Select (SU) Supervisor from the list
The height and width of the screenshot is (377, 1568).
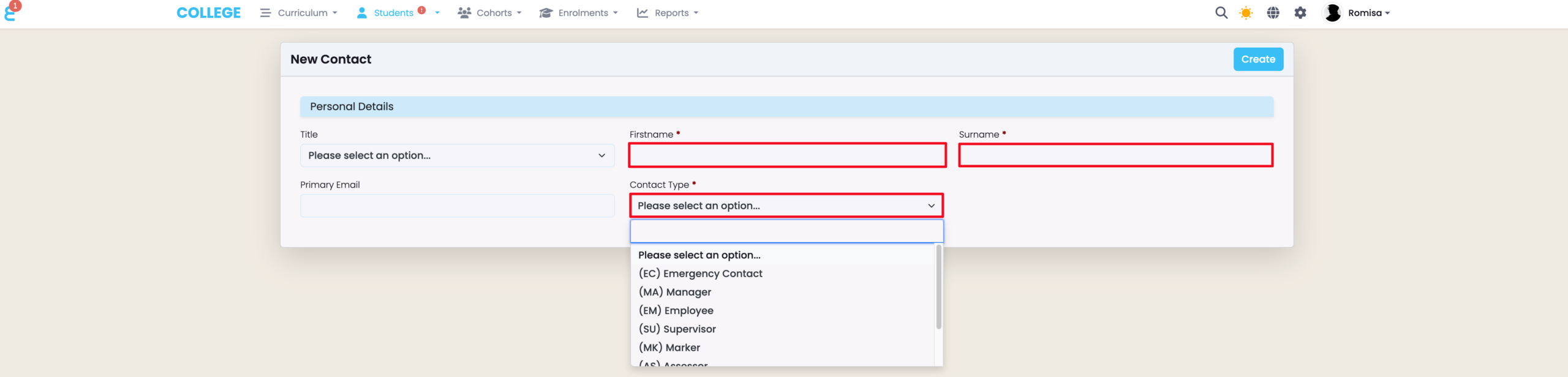[677, 329]
